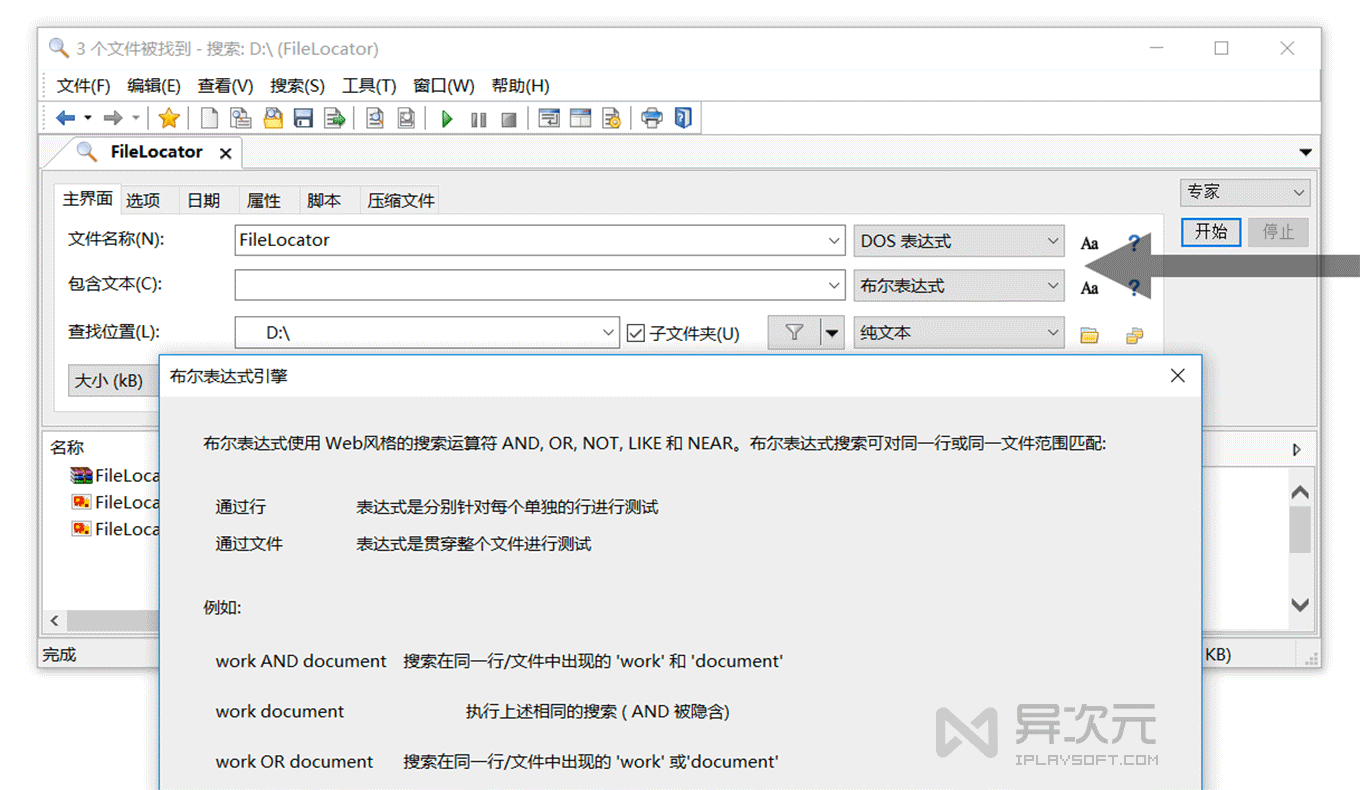Open help via the blue book toolbar icon
1360x790 pixels.
tap(683, 118)
